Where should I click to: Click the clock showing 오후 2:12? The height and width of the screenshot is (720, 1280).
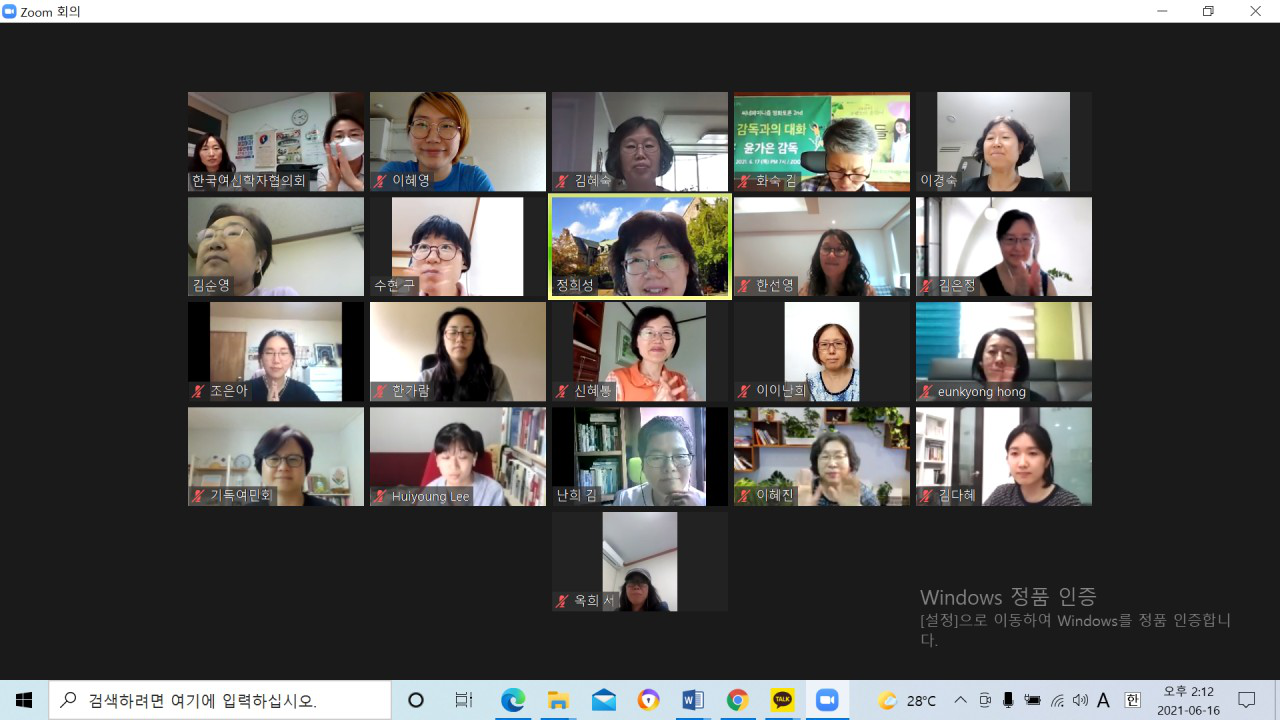1189,700
